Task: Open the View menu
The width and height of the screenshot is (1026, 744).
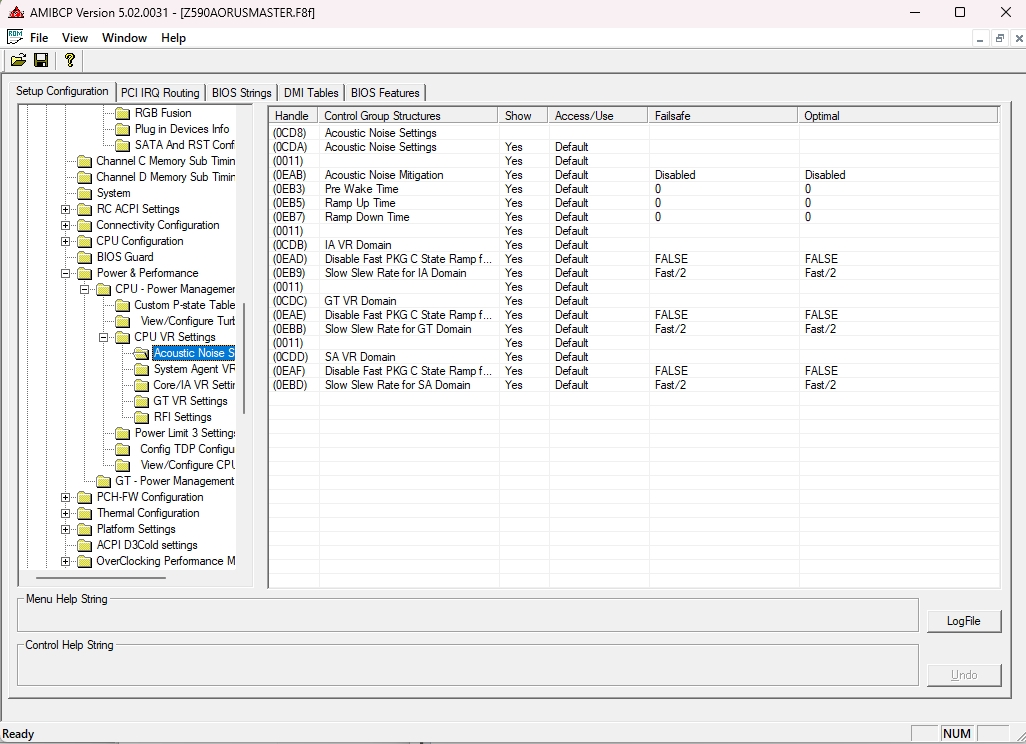Action: point(75,38)
